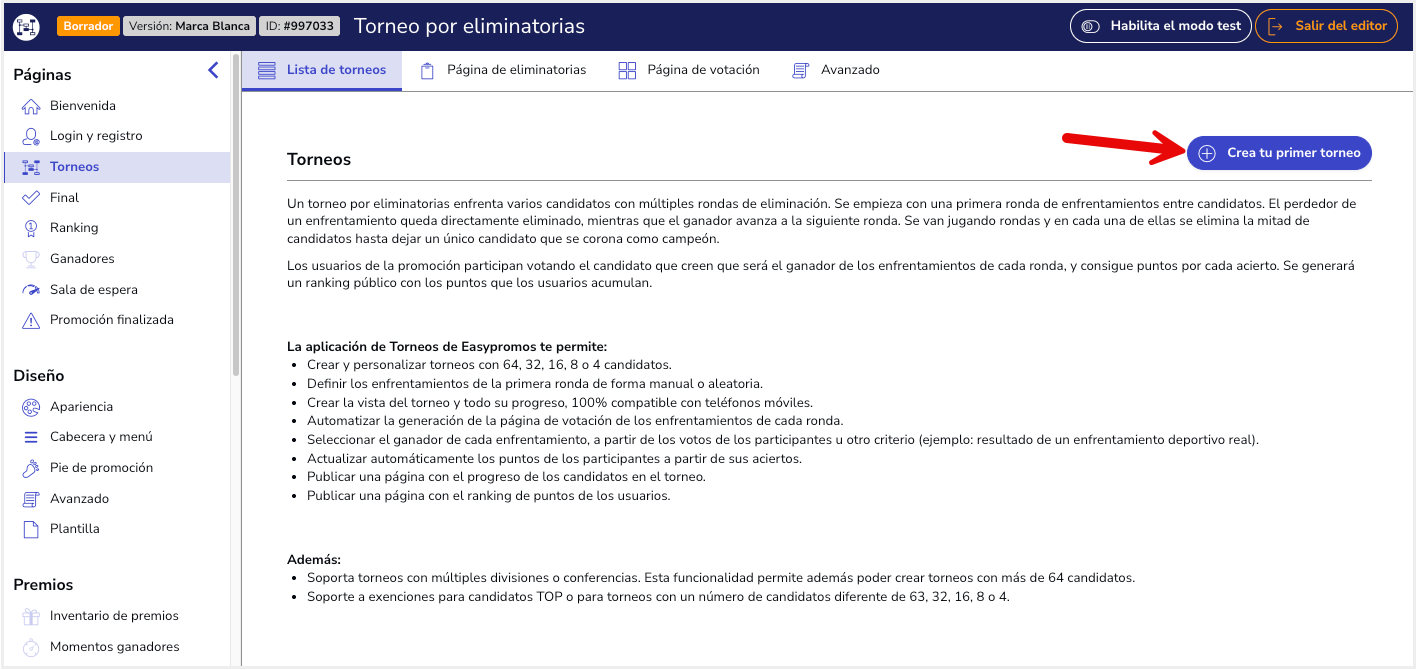Collapse the Páginas sidebar with the chevron
The height and width of the screenshot is (670, 1416).
click(x=212, y=70)
